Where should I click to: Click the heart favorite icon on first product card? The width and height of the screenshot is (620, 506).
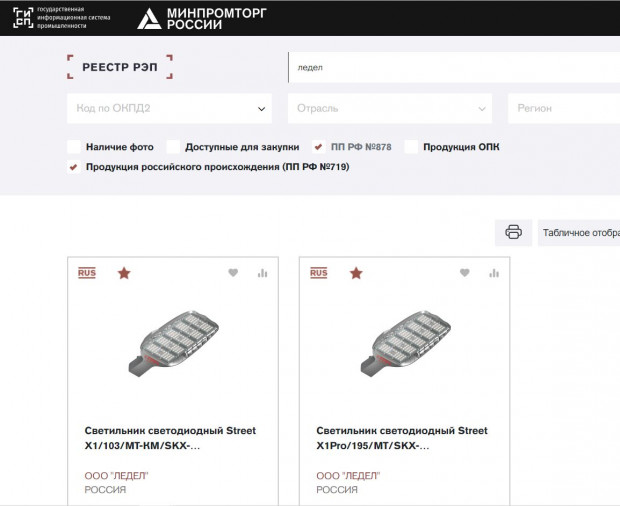(233, 273)
